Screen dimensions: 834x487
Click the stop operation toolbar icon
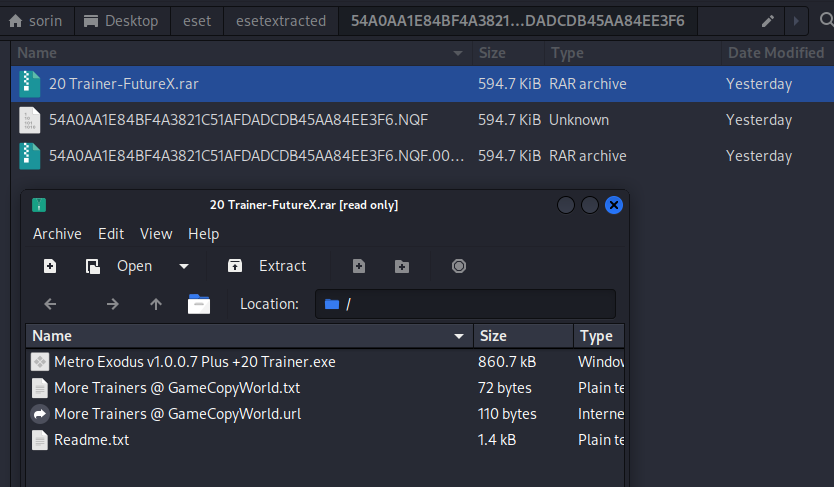459,266
